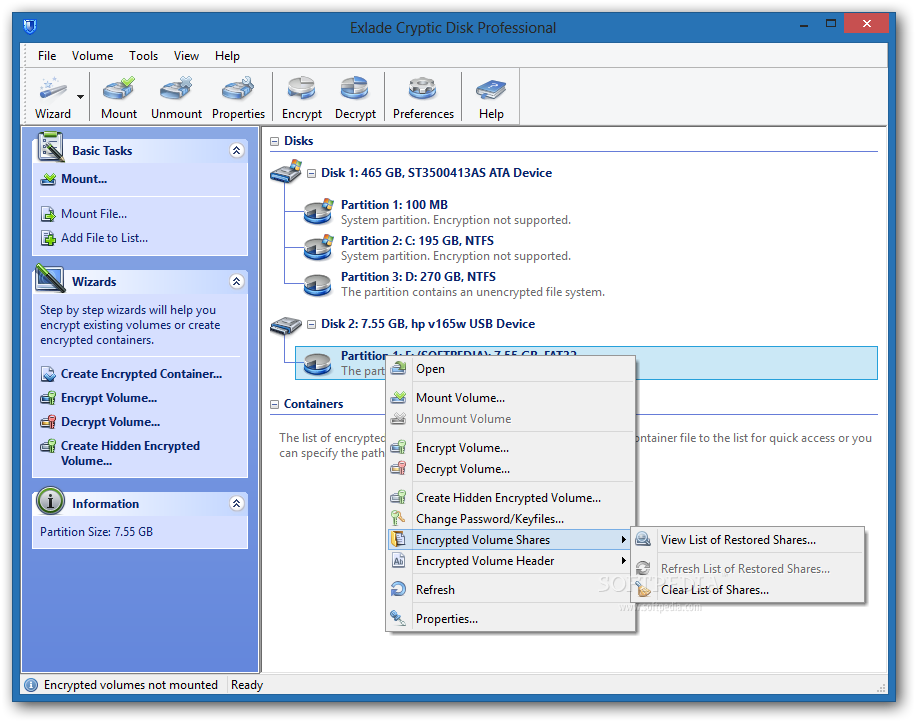Viewport: 916px width, 722px height.
Task: Click the Mount toolbar icon
Action: (x=119, y=98)
